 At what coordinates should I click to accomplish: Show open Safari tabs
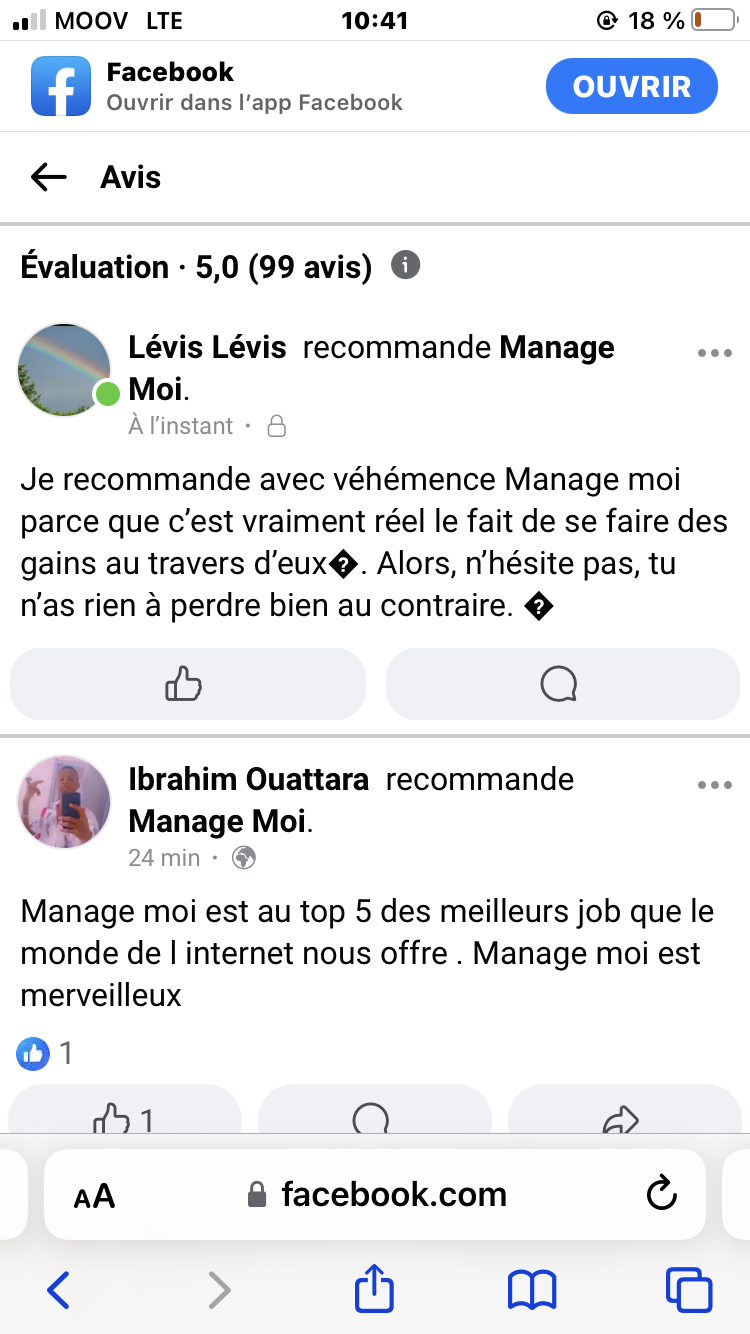coord(689,1290)
